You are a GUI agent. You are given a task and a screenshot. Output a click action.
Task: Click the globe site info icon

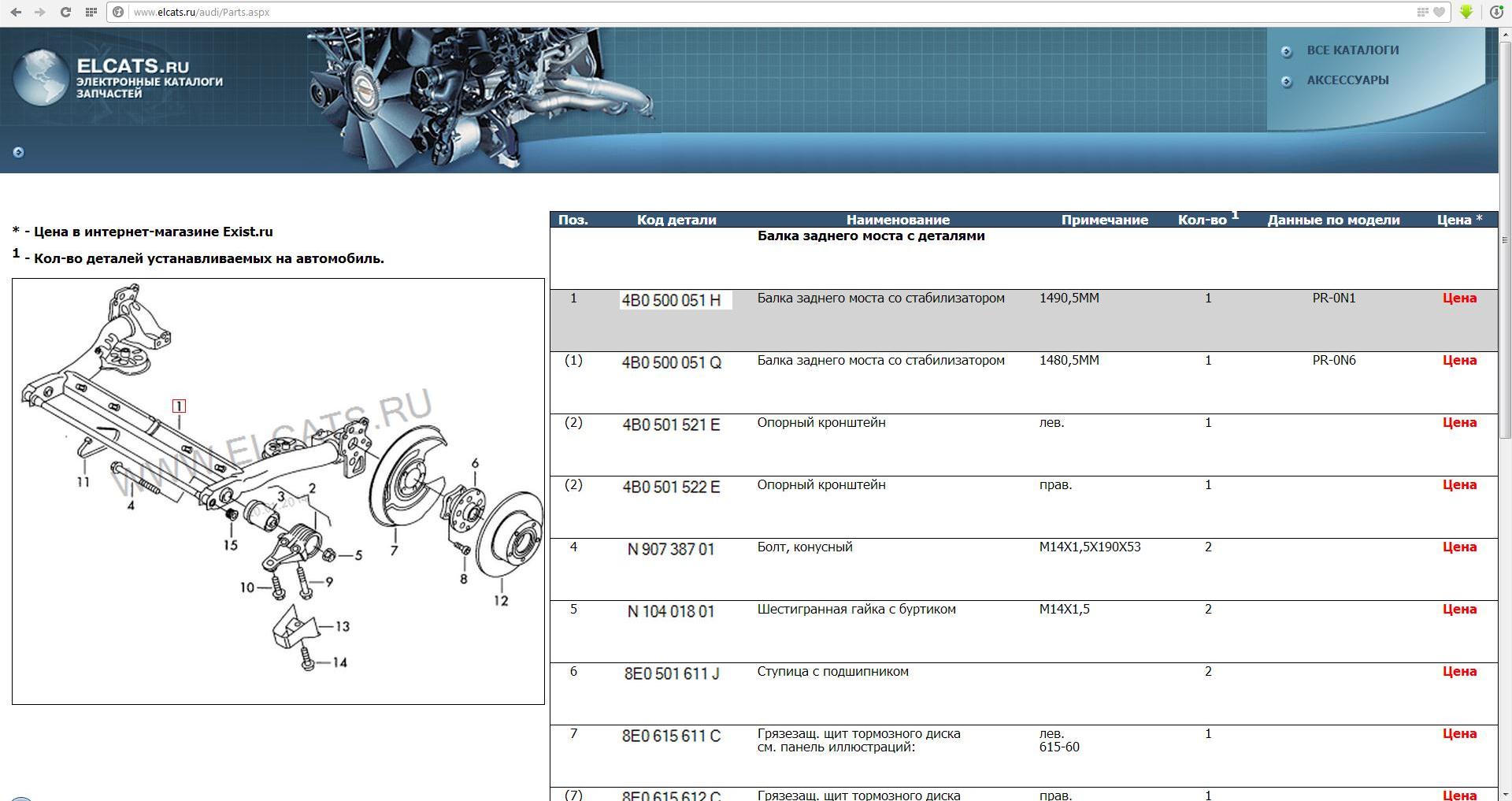click(x=118, y=13)
